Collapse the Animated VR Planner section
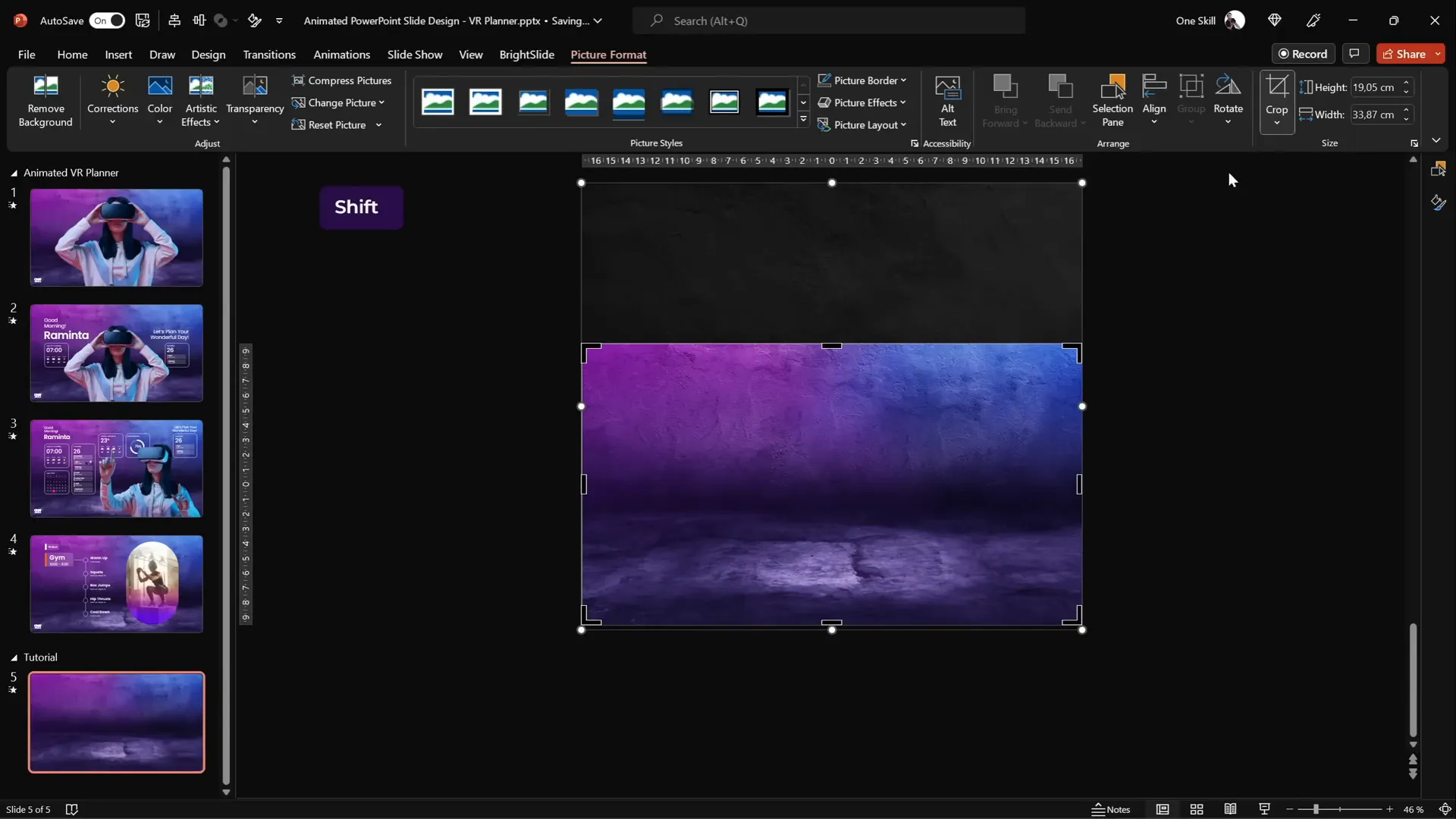 [13, 173]
